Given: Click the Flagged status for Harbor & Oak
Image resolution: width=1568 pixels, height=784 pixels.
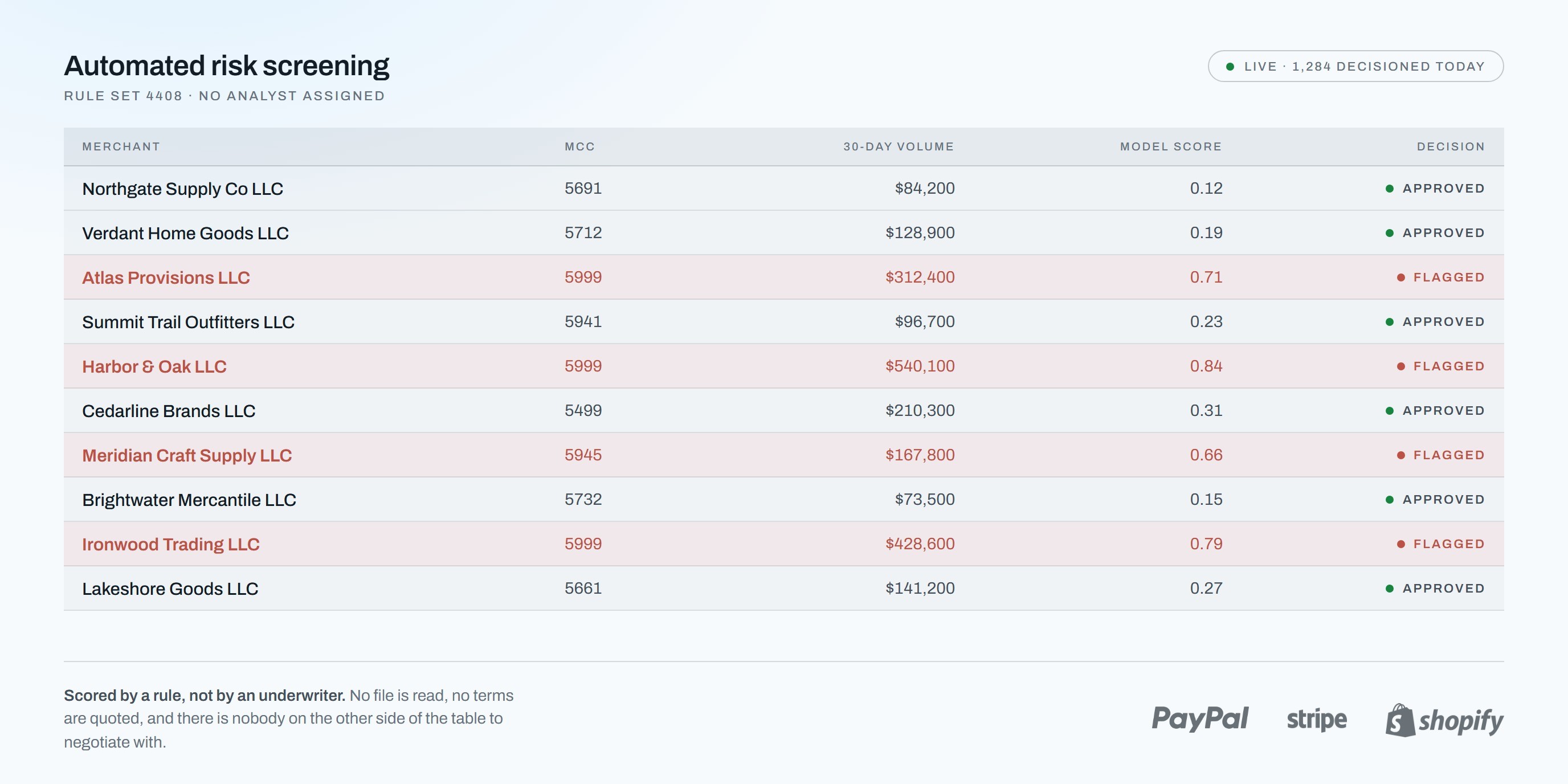Looking at the screenshot, I should click(x=1441, y=366).
